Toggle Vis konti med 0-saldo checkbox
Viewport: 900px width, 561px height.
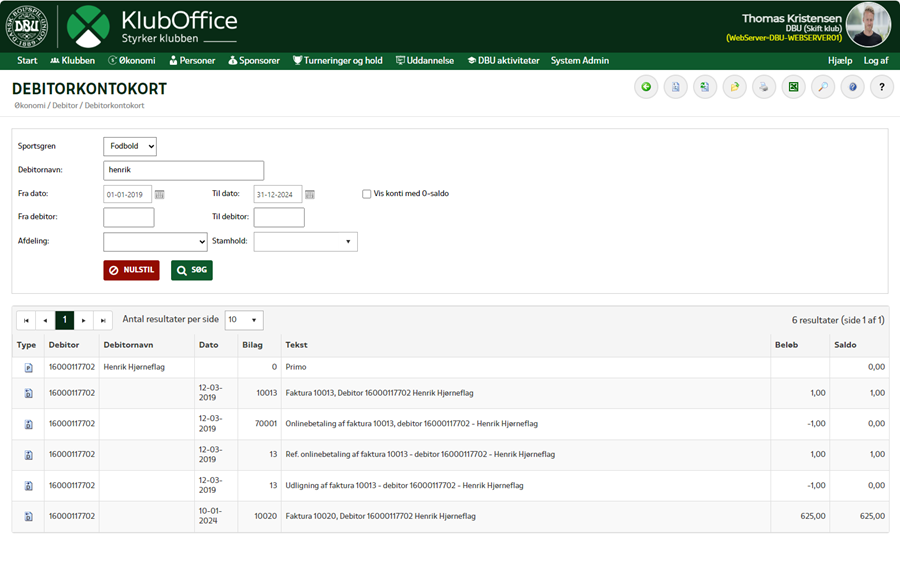point(366,194)
